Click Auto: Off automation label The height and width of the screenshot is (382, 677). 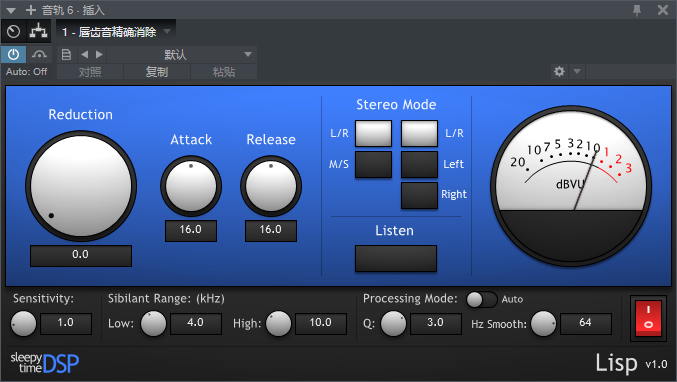tap(26, 72)
